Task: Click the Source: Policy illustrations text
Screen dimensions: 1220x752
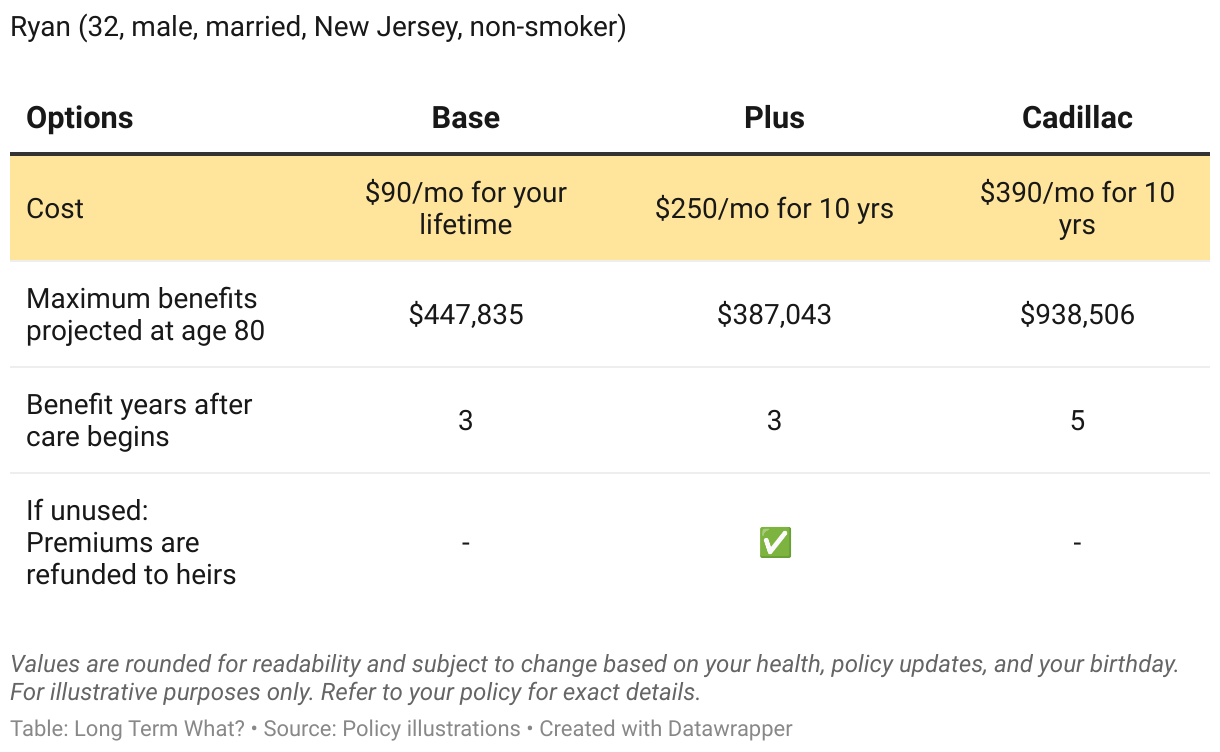Action: click(392, 729)
